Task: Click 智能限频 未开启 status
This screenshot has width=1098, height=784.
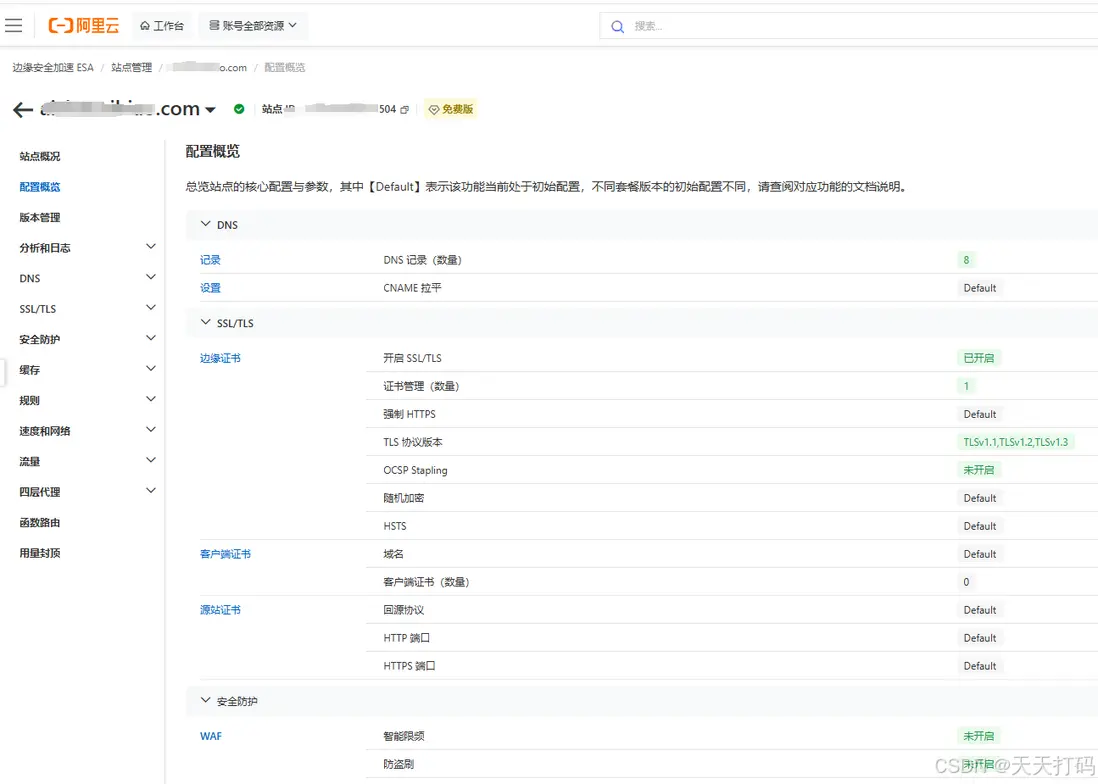Action: coord(978,736)
